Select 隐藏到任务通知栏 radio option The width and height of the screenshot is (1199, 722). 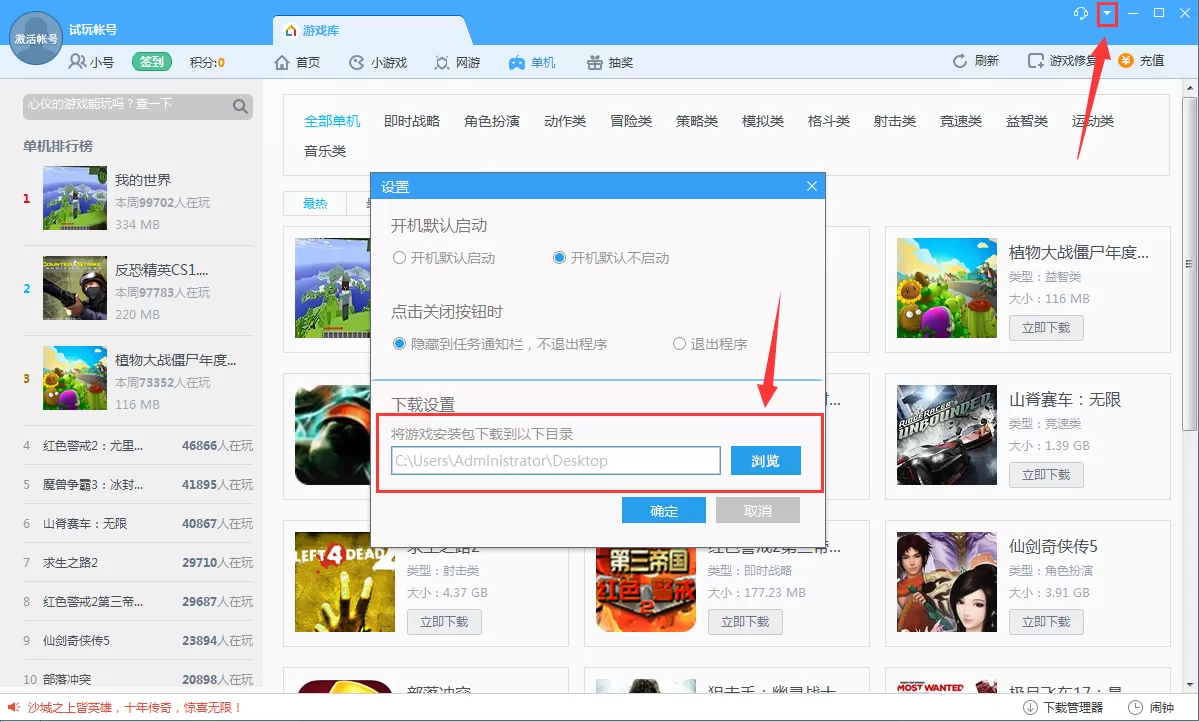point(399,344)
